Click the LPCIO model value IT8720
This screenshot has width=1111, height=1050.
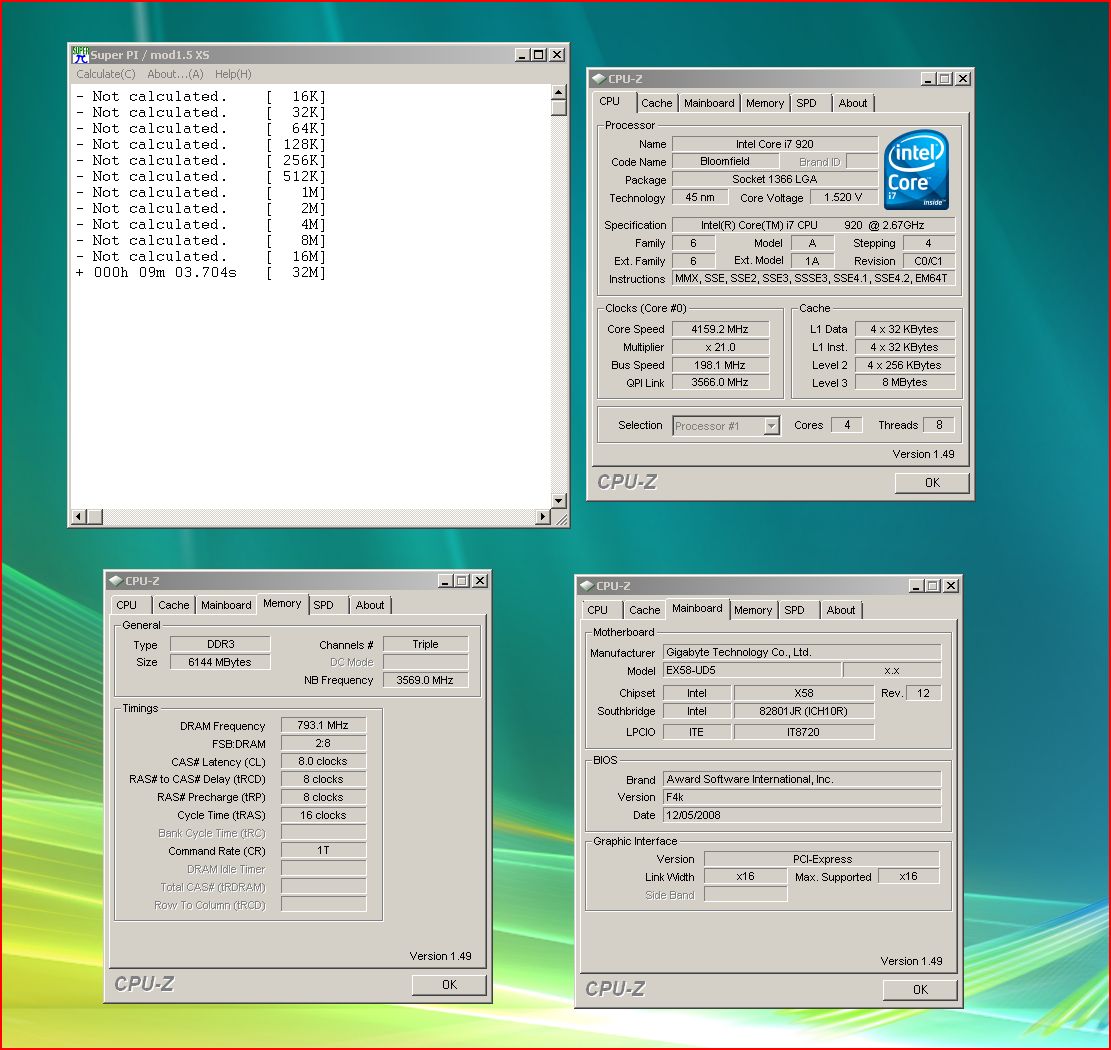(x=803, y=732)
